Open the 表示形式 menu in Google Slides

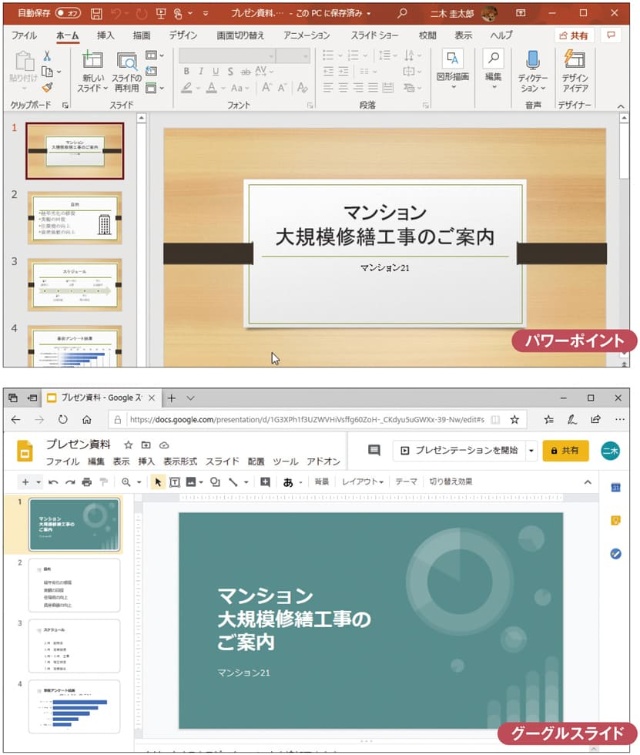(180, 462)
